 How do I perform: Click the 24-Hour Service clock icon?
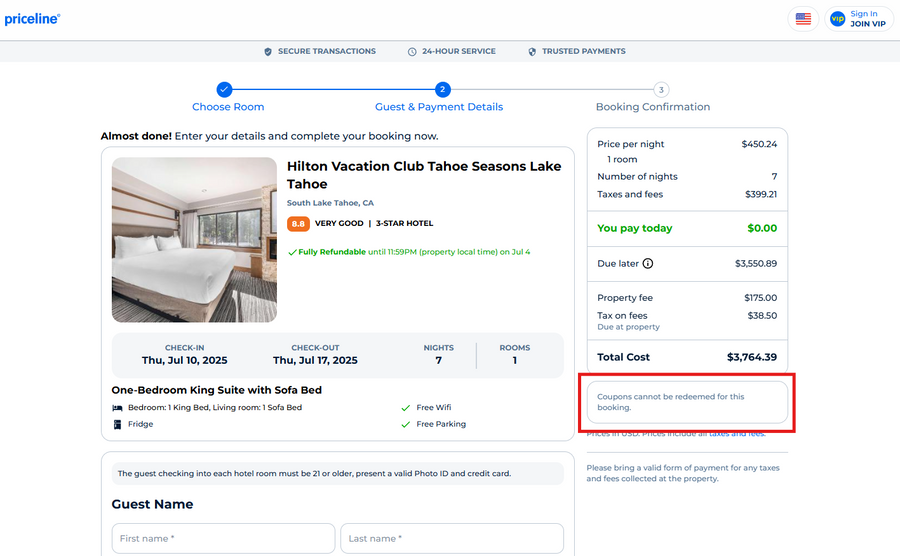tap(412, 51)
